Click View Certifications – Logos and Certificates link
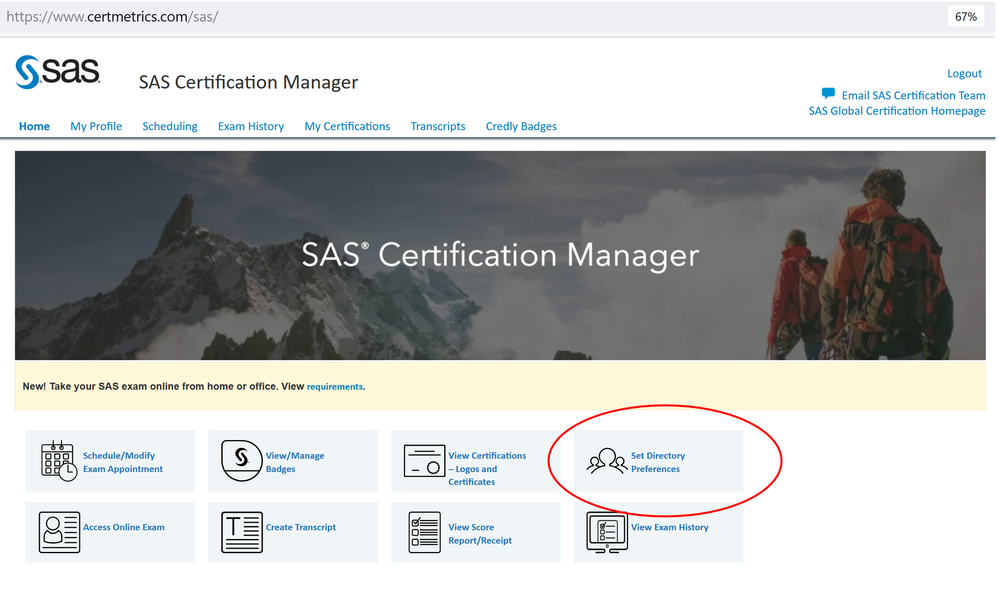Screen dimensions: 999x591 coord(487,469)
